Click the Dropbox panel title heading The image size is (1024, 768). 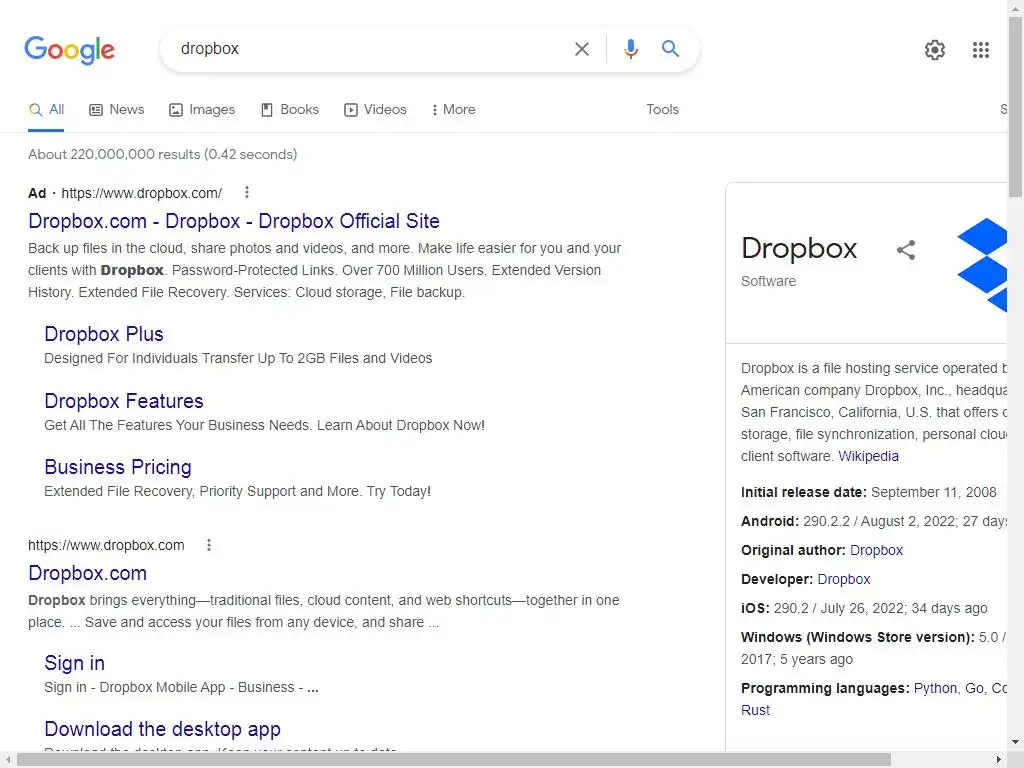pos(799,248)
